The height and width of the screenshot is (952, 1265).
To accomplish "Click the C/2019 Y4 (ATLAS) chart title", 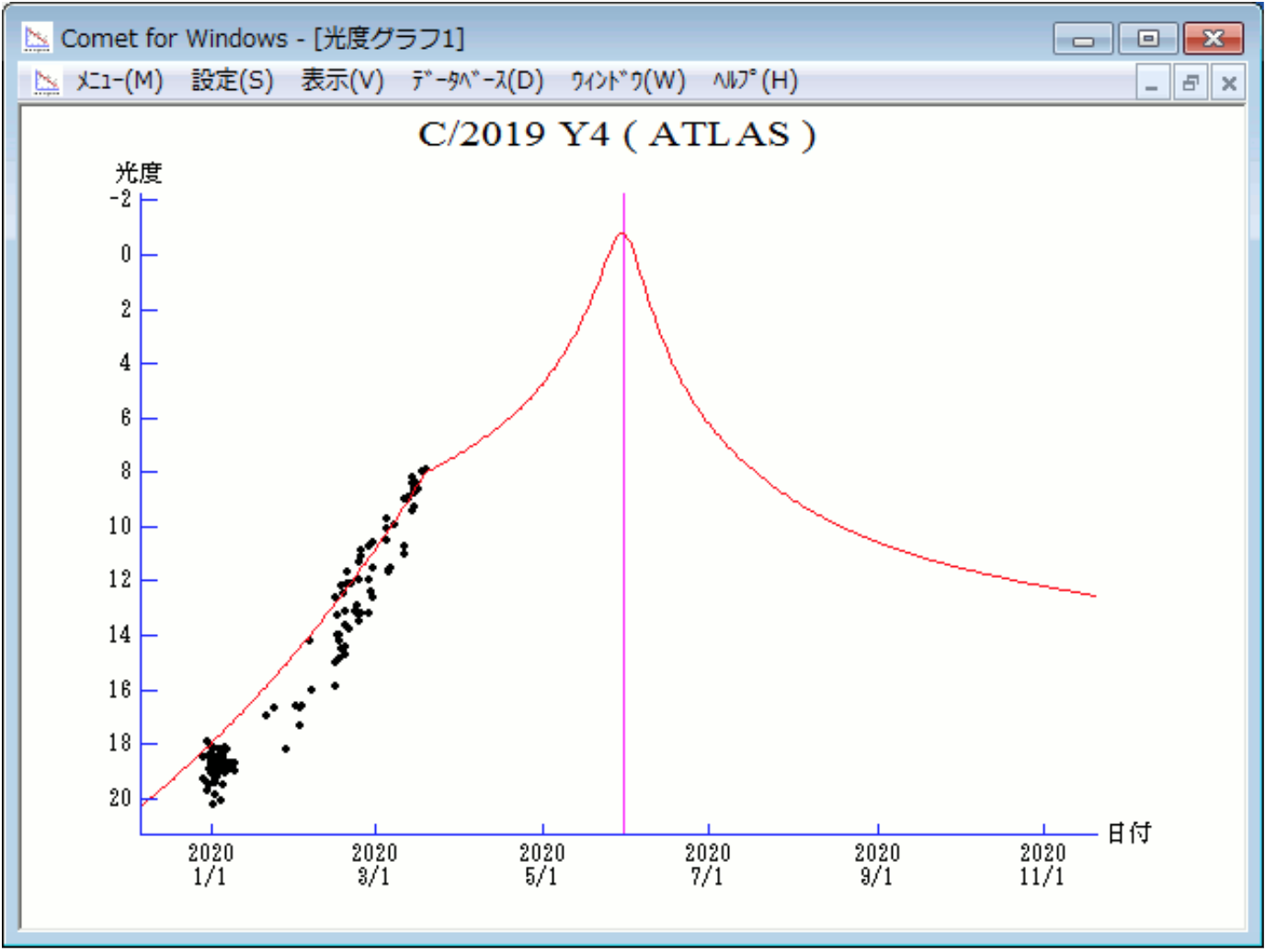I will tap(617, 135).
